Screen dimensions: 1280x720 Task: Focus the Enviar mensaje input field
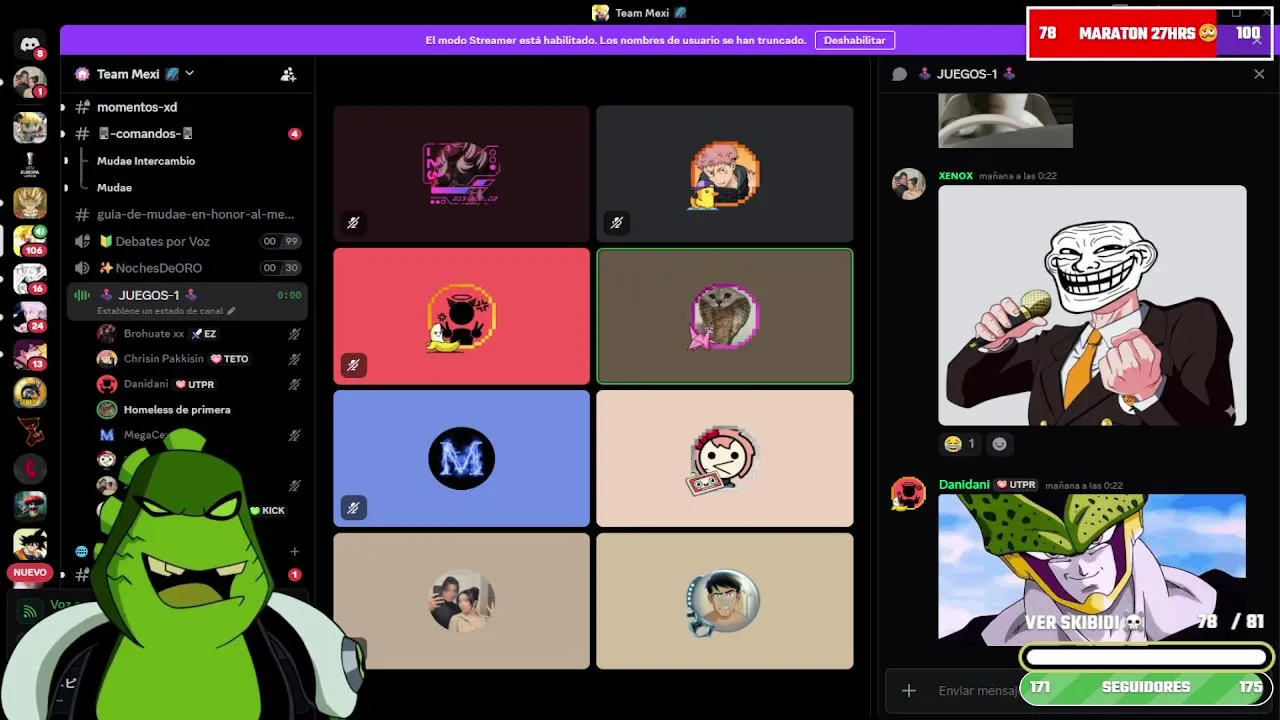(x=980, y=690)
